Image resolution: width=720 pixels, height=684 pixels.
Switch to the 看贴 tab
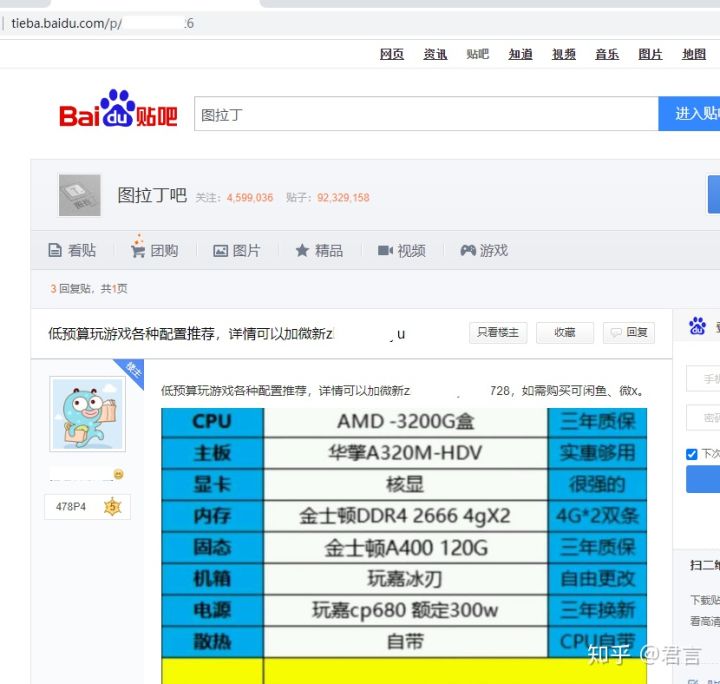[73, 250]
